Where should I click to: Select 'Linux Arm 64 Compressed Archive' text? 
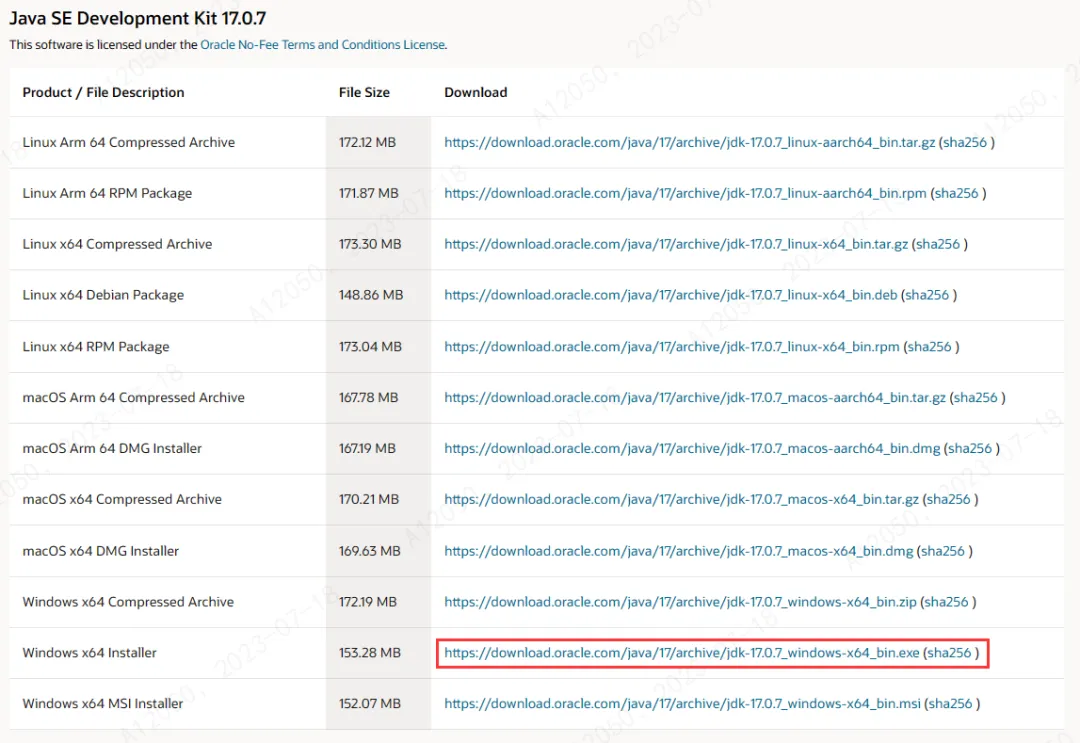click(129, 143)
